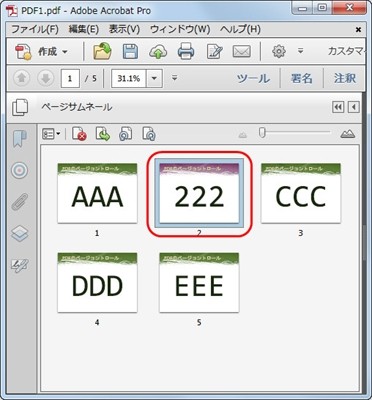
Task: Open the zoom percentage dropdown arrow
Action: [154, 79]
